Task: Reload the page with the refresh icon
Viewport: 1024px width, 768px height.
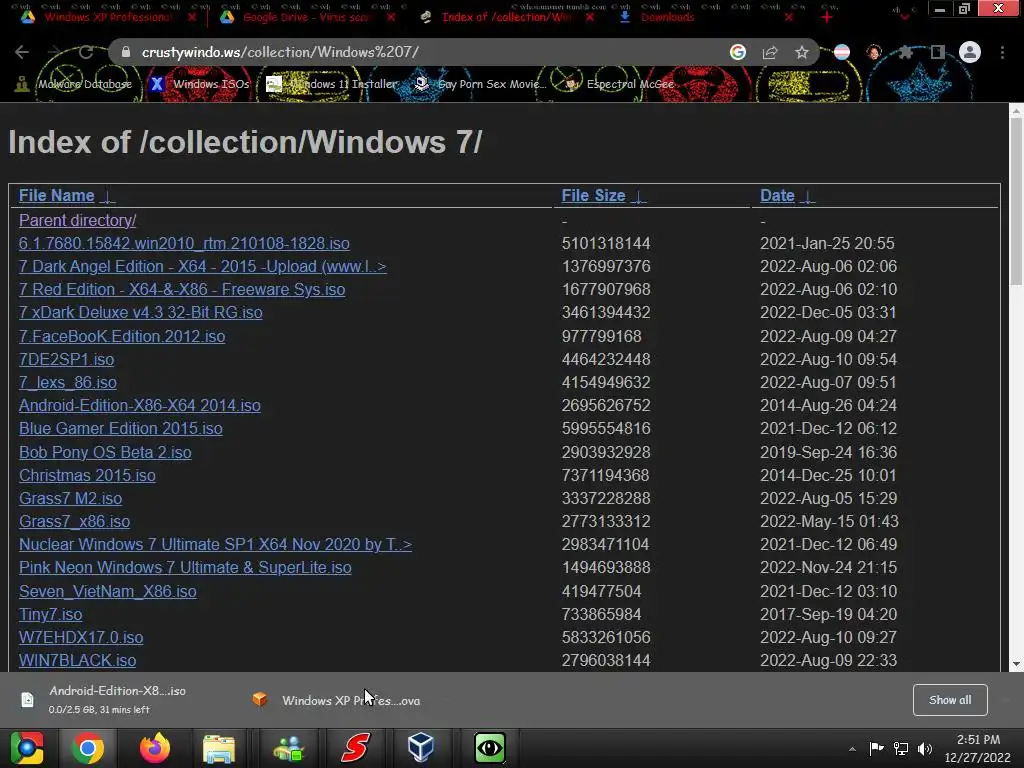Action: pos(86,52)
